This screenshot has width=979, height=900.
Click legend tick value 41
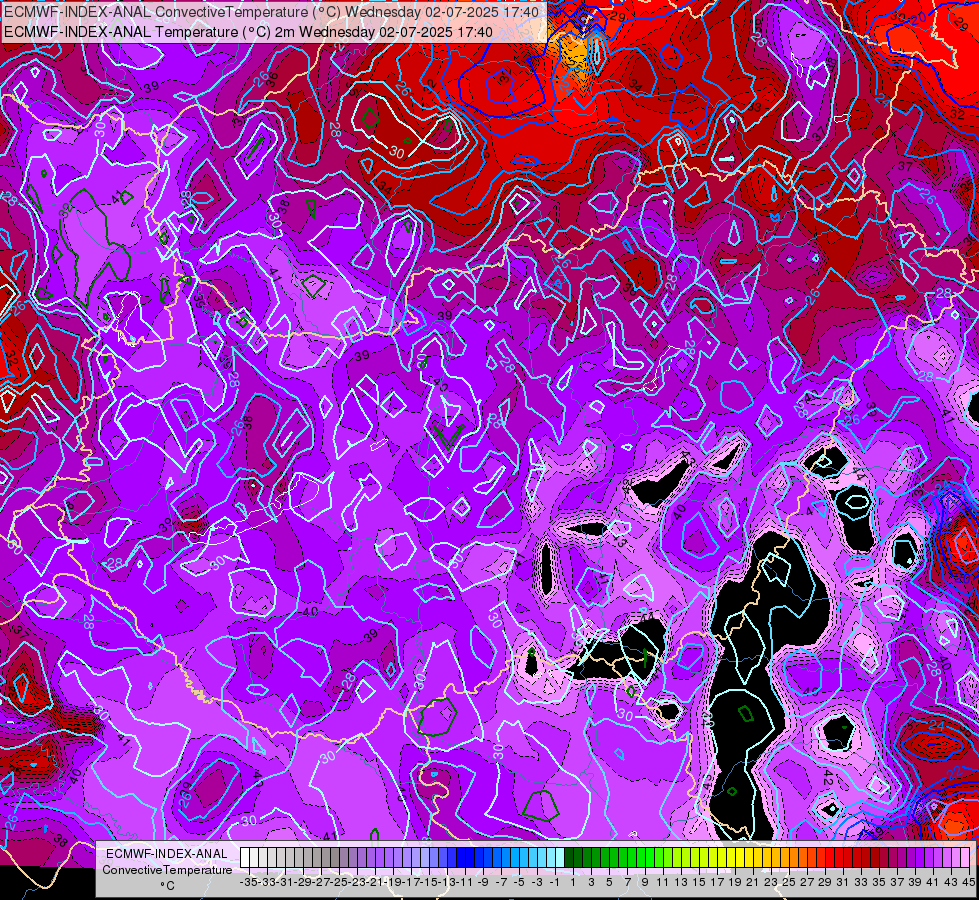coord(932,882)
